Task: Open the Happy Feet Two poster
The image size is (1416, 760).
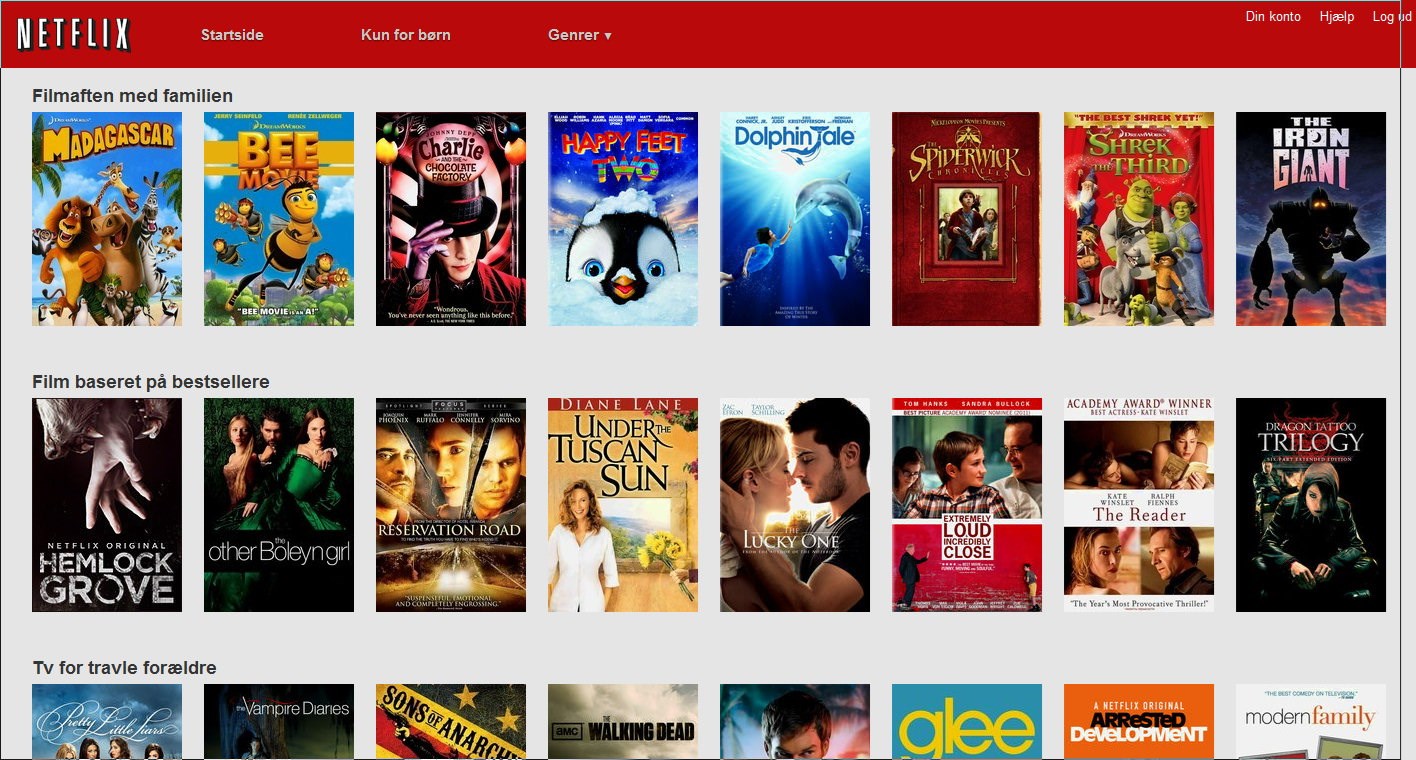Action: tap(623, 219)
